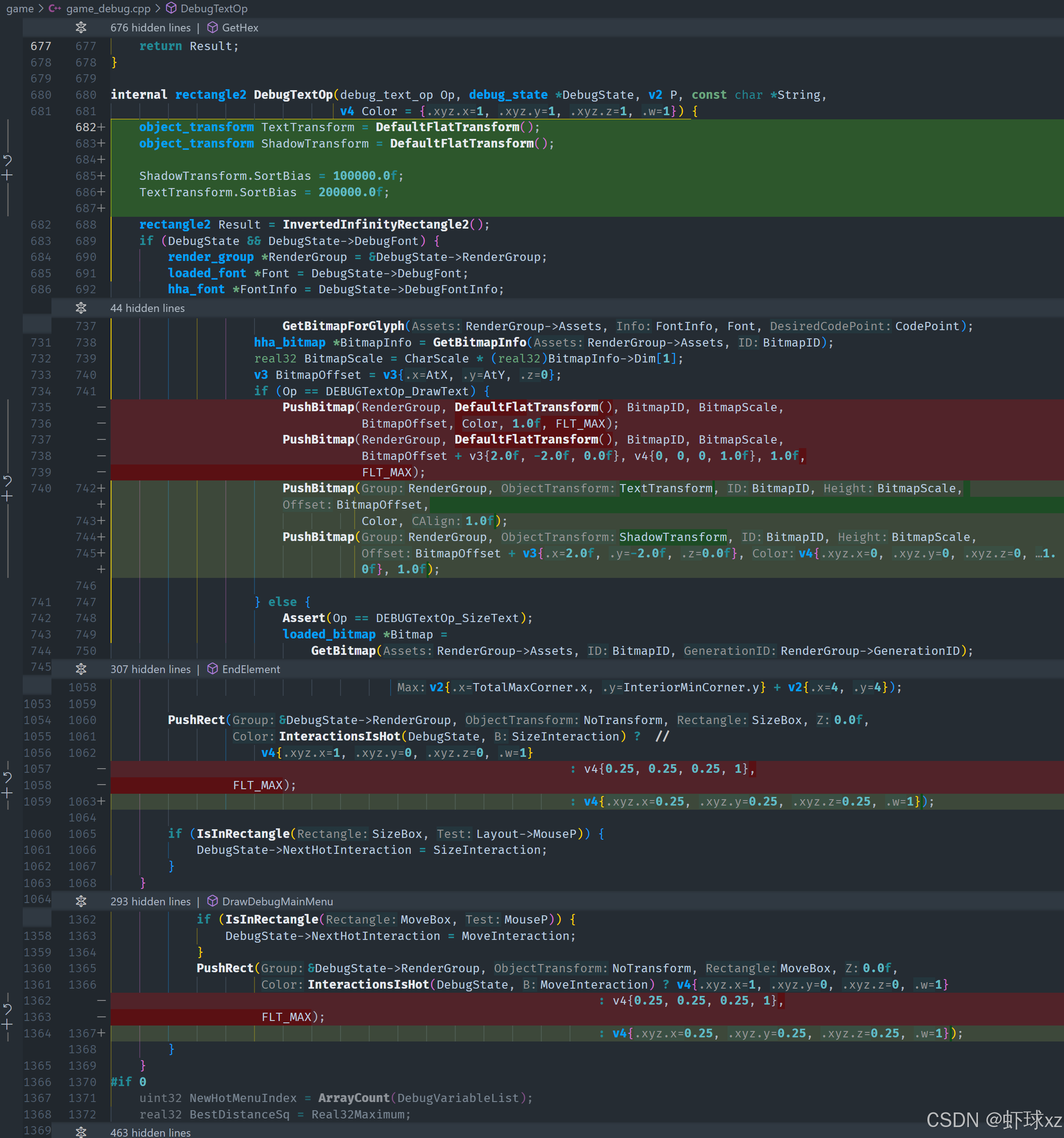This screenshot has width=1064, height=1138.
Task: Go to DrawDebugMainMenu symbol link
Action: click(x=277, y=901)
